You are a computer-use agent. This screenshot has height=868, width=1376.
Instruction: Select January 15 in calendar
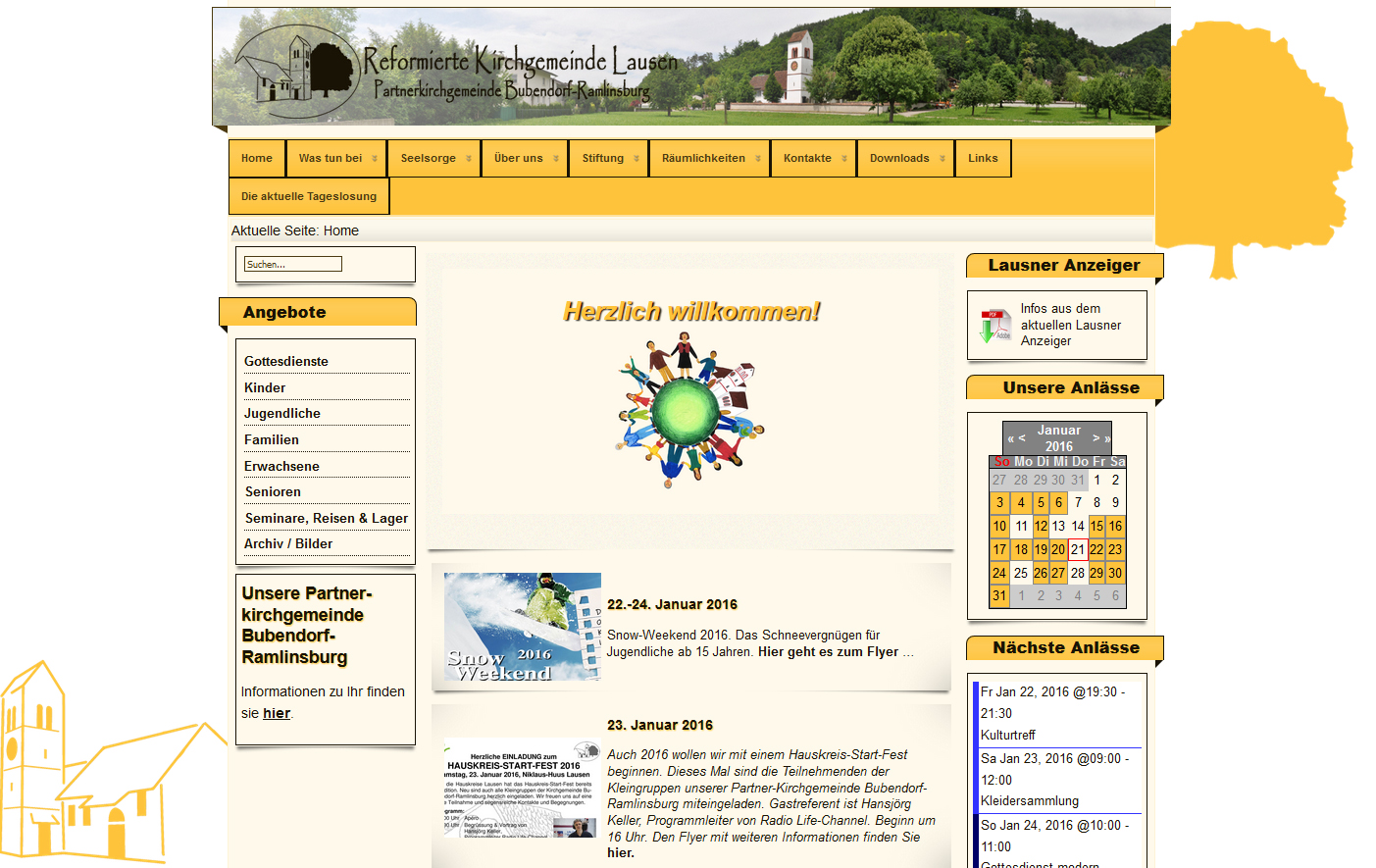pos(1096,526)
